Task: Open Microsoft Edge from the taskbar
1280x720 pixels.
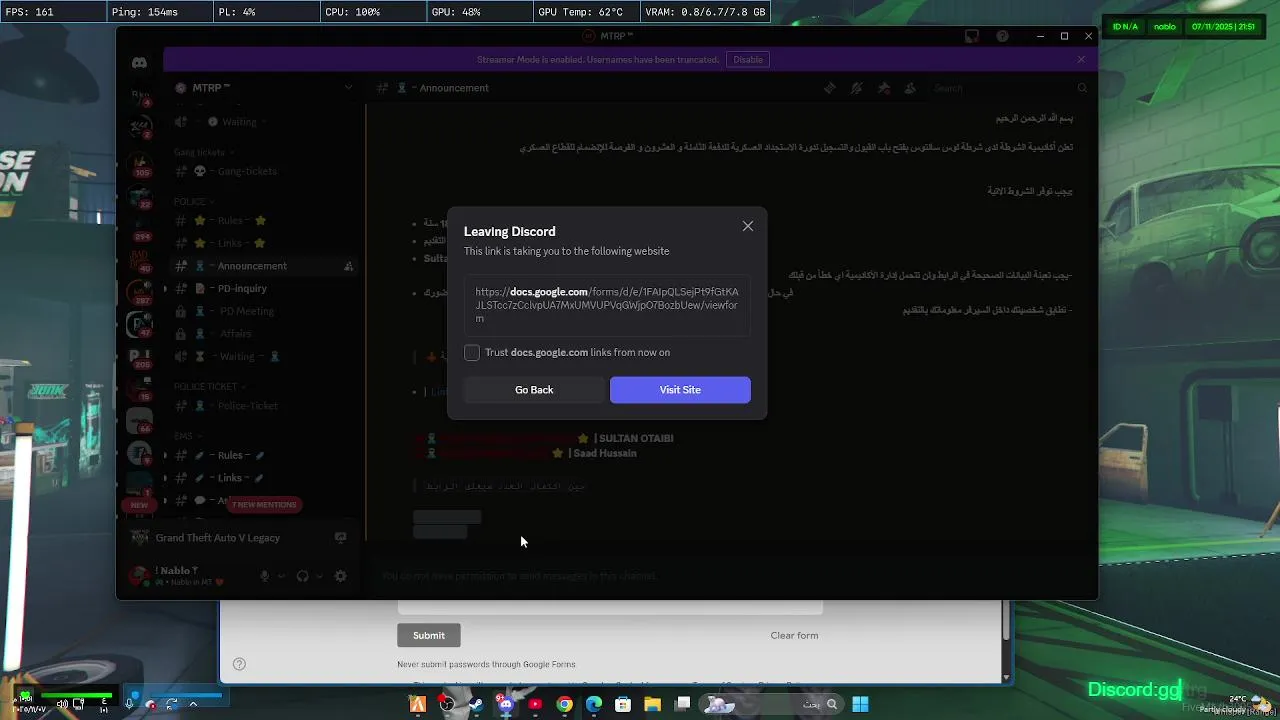Action: pos(593,704)
